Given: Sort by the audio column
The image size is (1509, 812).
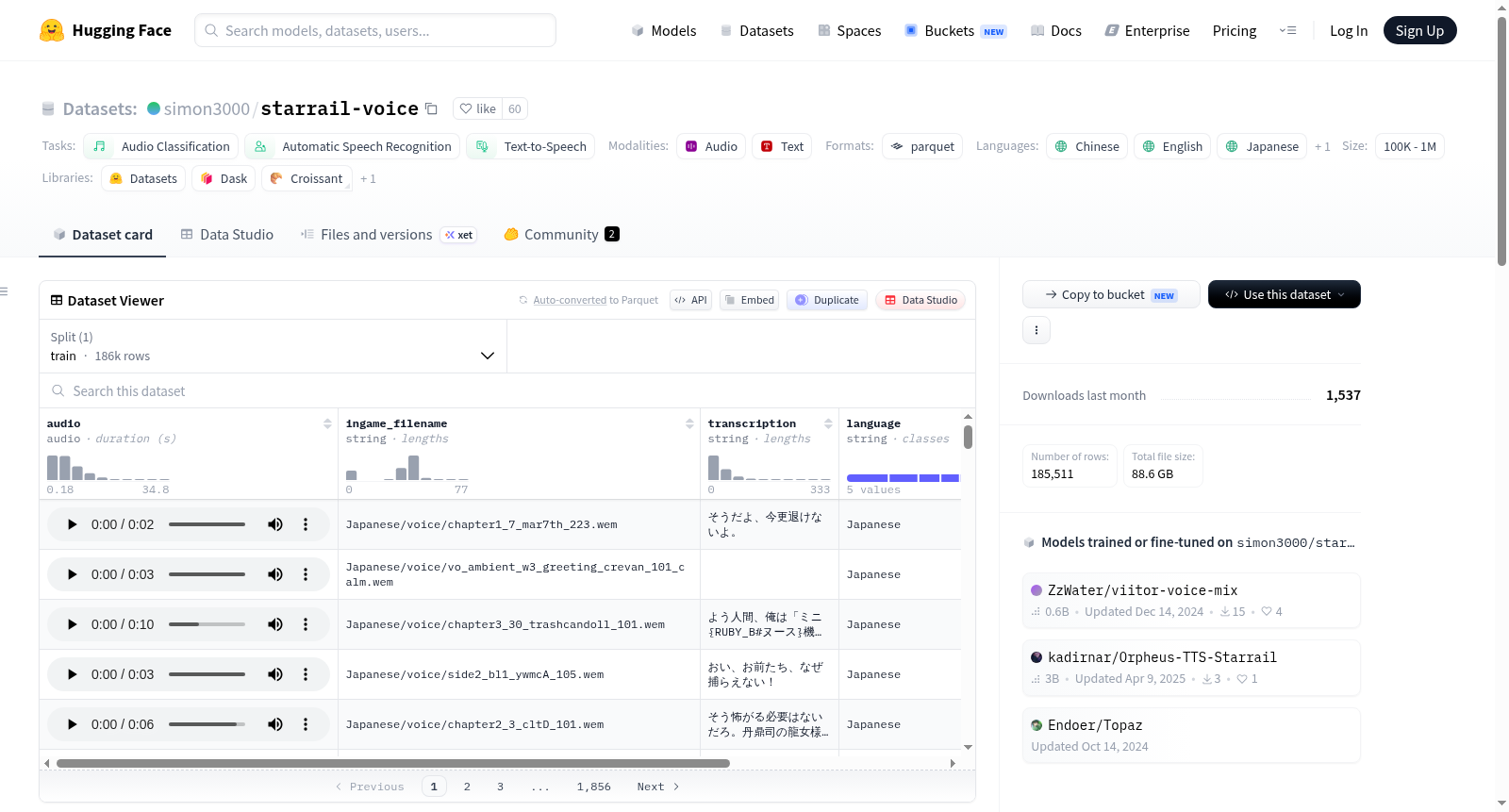Looking at the screenshot, I should click(327, 423).
